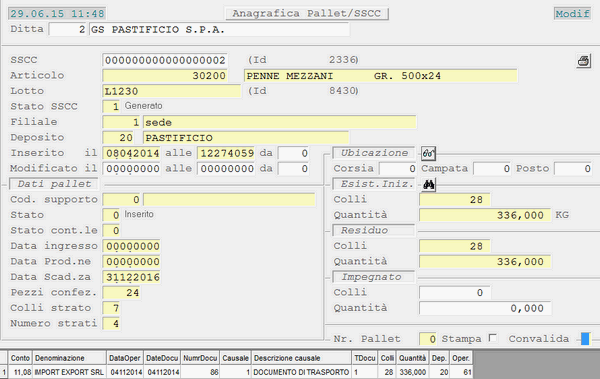Click the Impegnato Colli field

455,292
